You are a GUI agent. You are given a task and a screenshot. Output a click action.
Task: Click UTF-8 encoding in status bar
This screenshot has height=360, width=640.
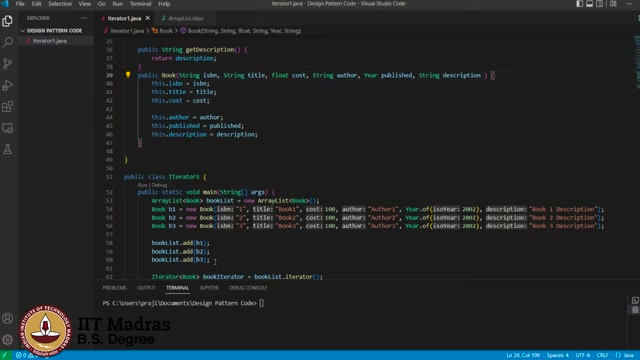click(583, 355)
